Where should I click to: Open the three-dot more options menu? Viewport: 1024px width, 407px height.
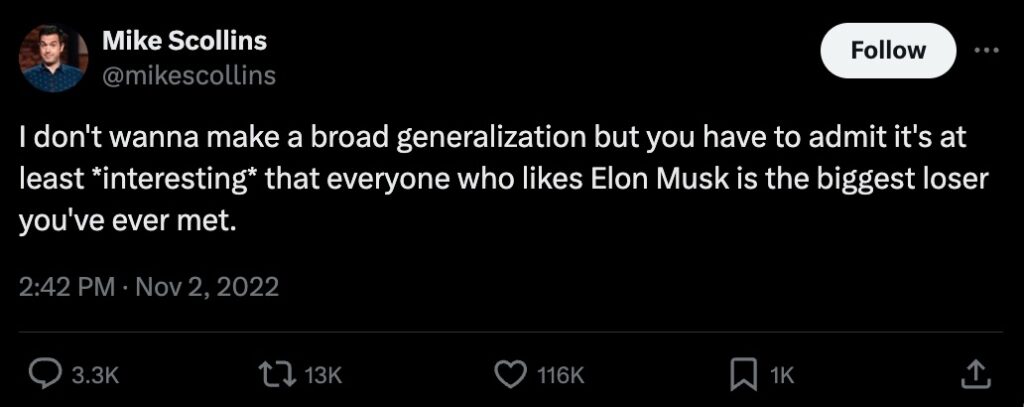[x=987, y=51]
